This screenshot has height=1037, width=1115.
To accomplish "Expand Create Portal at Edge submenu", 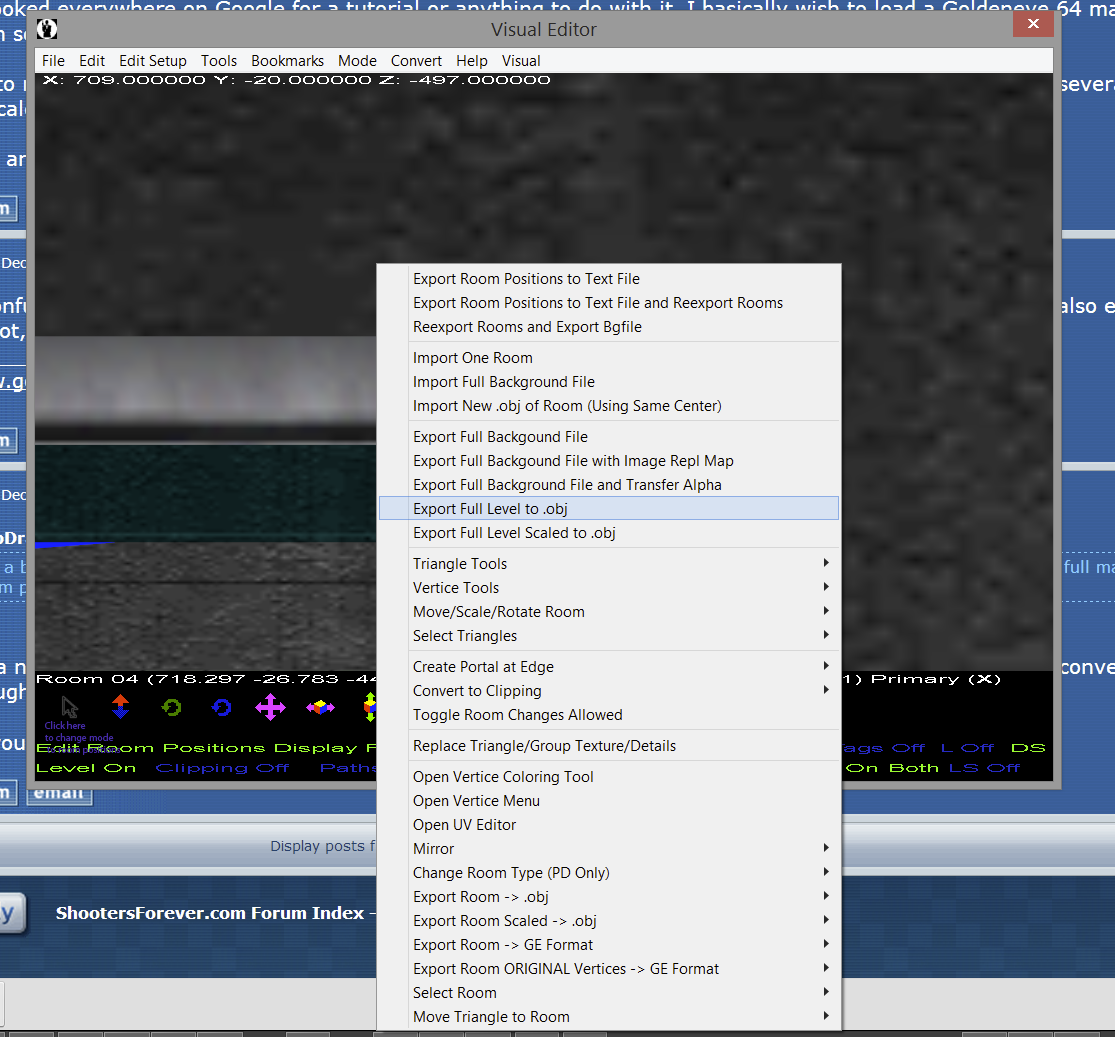I will (x=609, y=667).
